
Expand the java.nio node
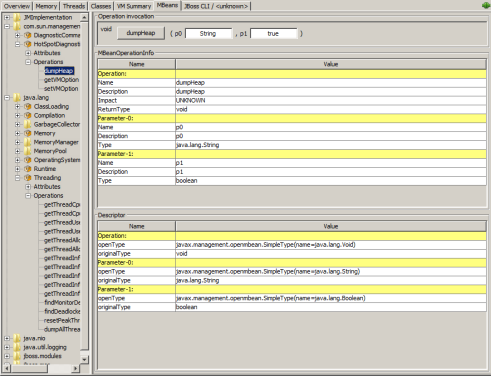pos(7,338)
